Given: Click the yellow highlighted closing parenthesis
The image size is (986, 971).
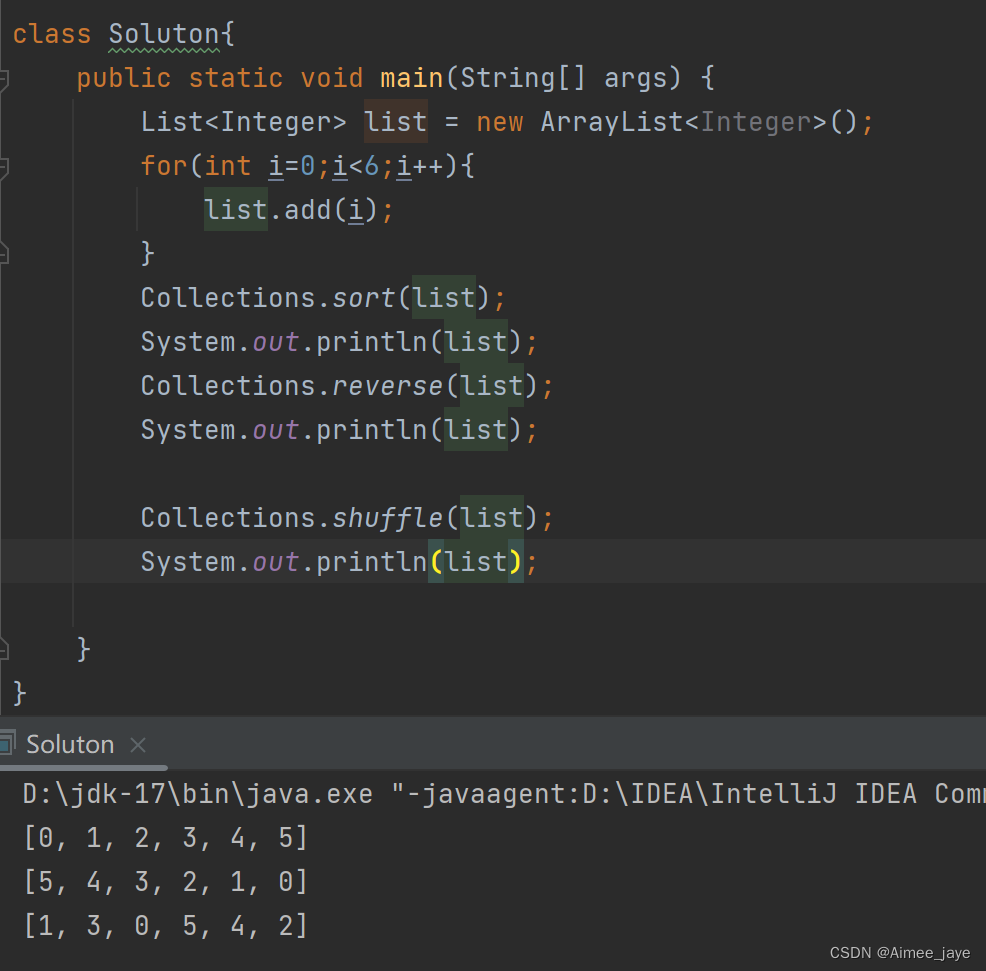Looking at the screenshot, I should tap(516, 562).
